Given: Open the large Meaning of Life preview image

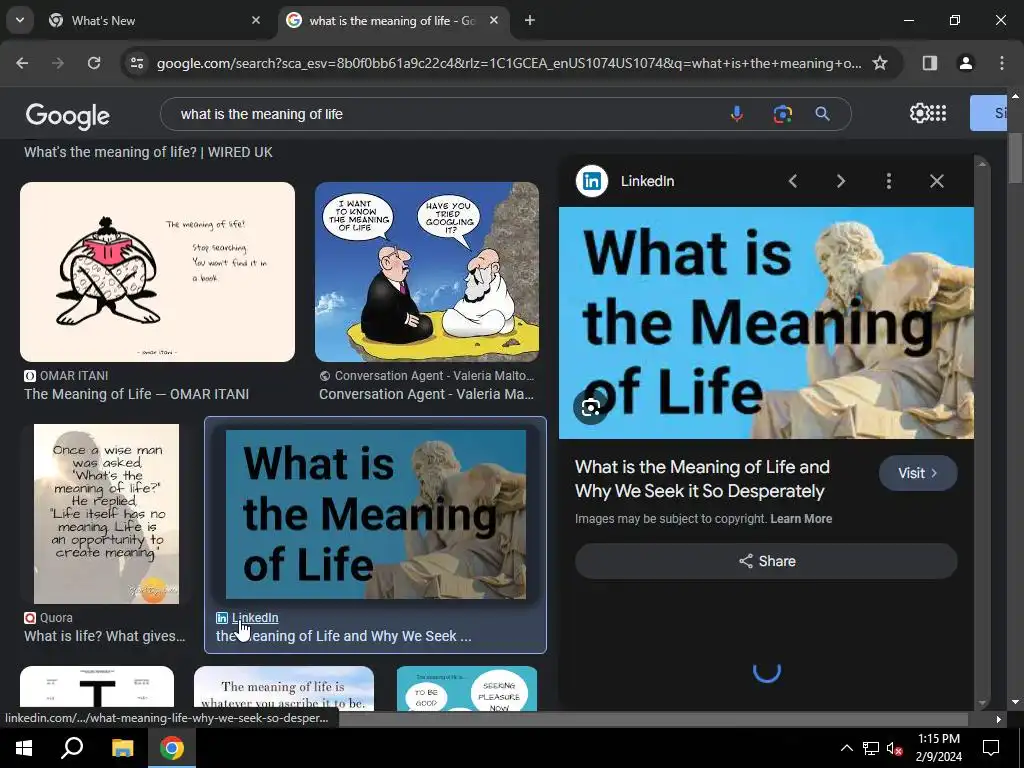Looking at the screenshot, I should [766, 323].
